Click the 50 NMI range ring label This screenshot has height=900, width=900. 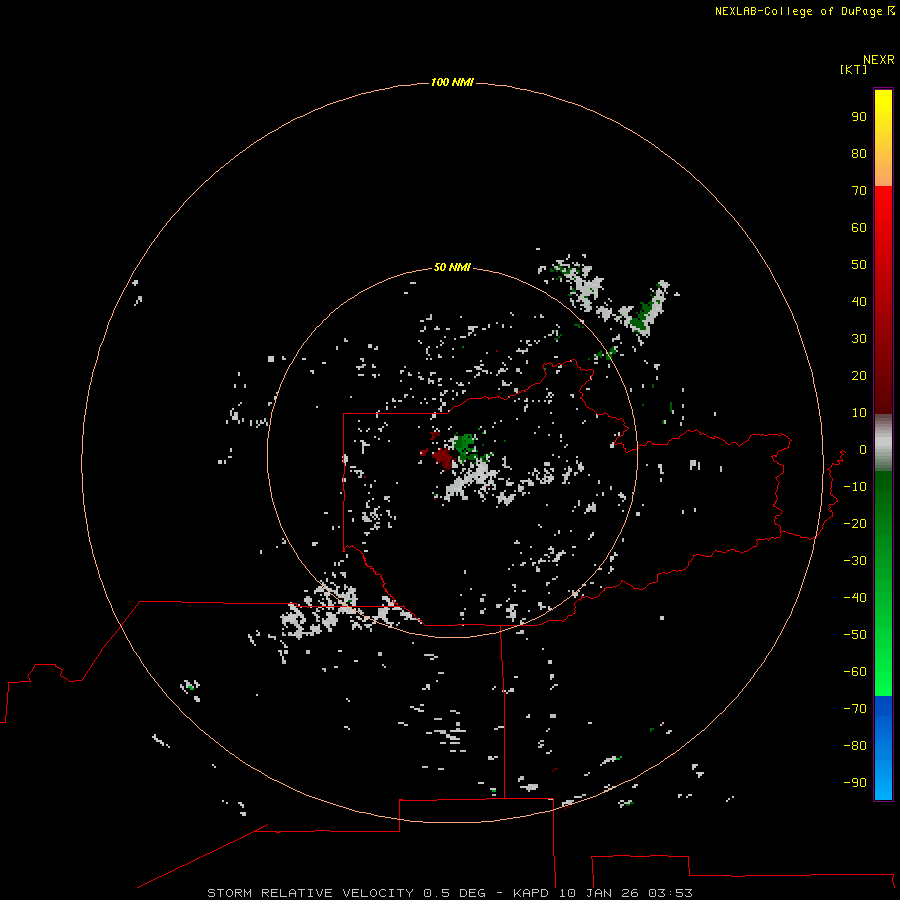point(452,267)
